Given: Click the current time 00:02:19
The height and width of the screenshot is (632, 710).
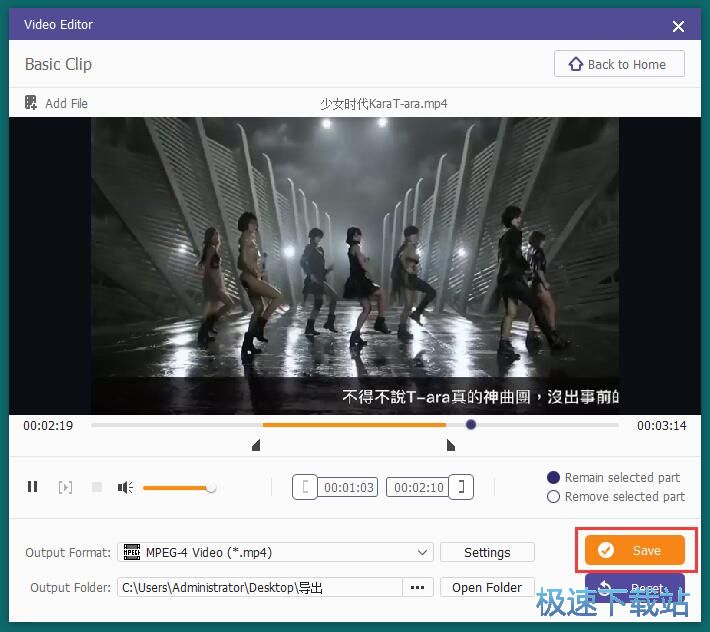Looking at the screenshot, I should (x=48, y=426).
